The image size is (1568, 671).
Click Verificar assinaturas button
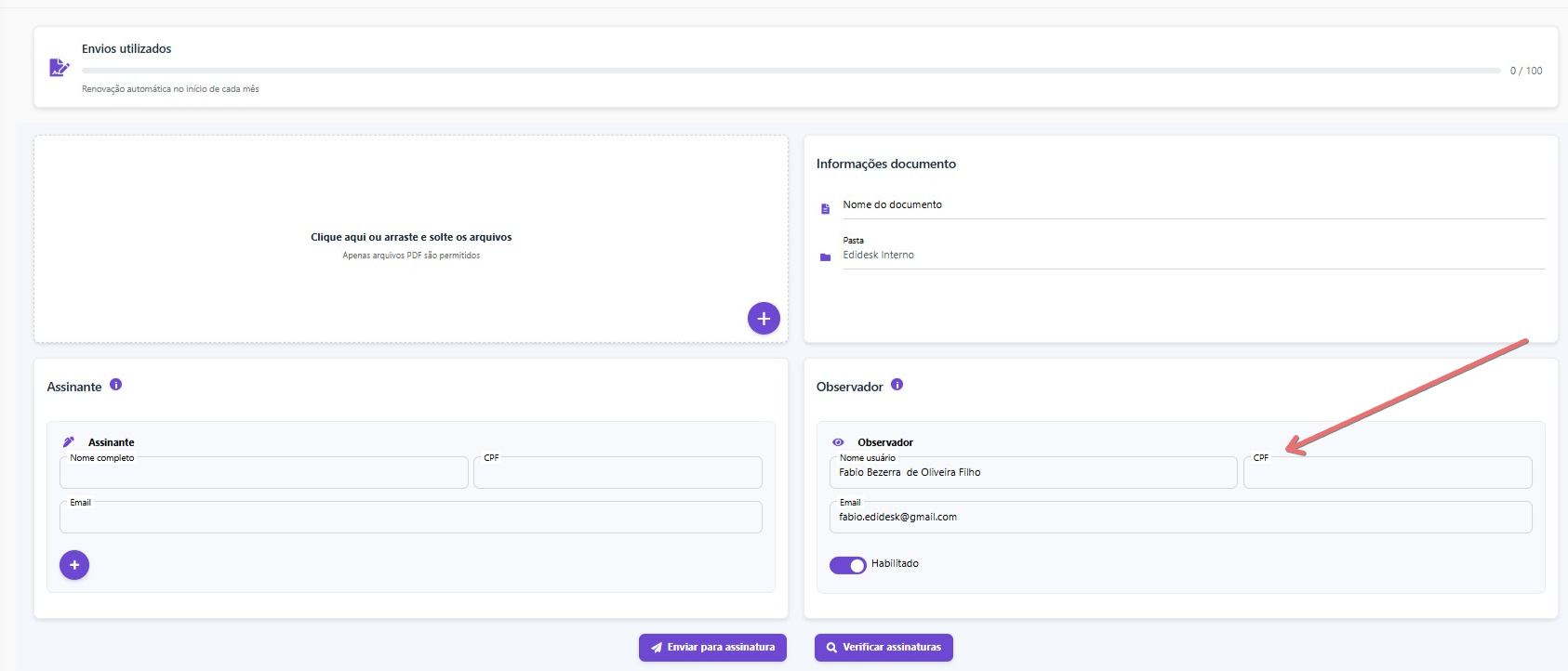click(x=884, y=648)
